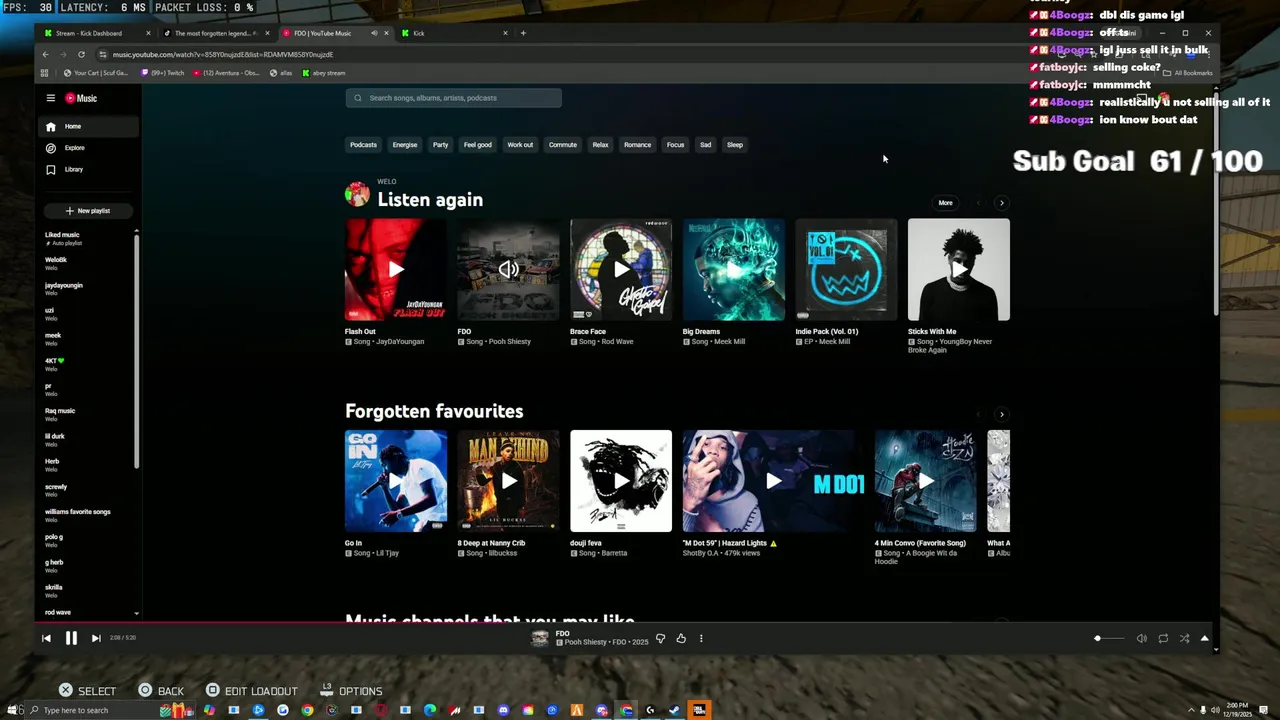Click More in Listen again
This screenshot has height=720, width=1280.
tap(945, 203)
